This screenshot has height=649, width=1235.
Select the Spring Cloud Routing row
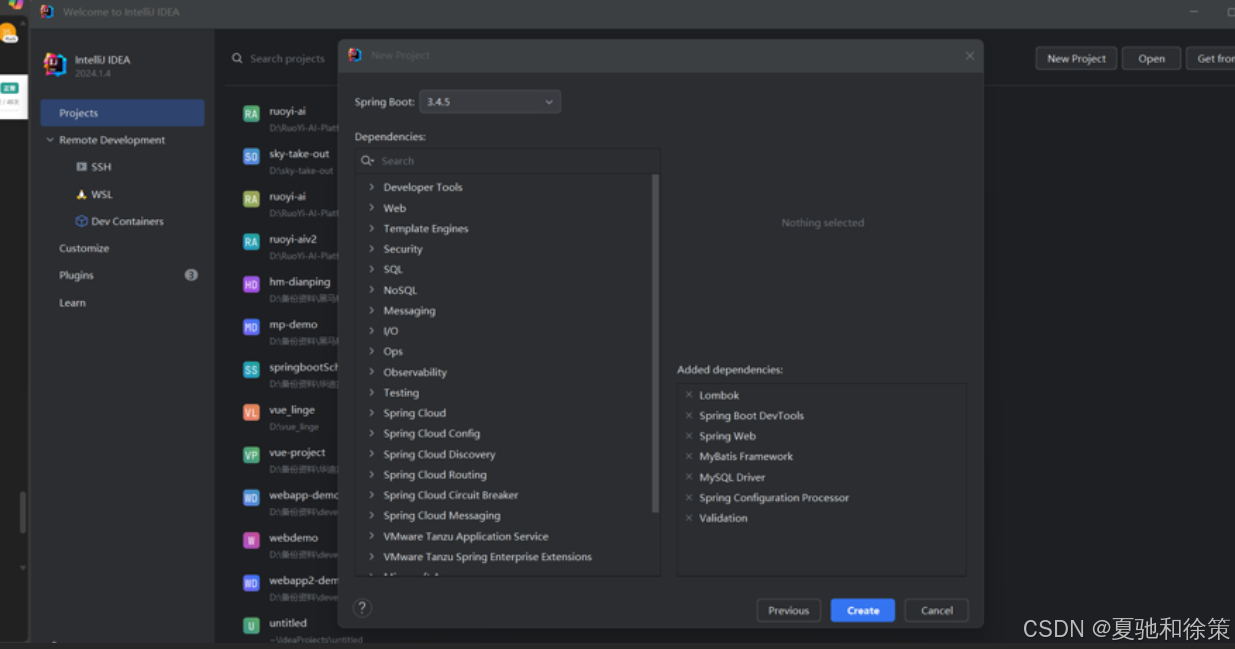[505, 474]
